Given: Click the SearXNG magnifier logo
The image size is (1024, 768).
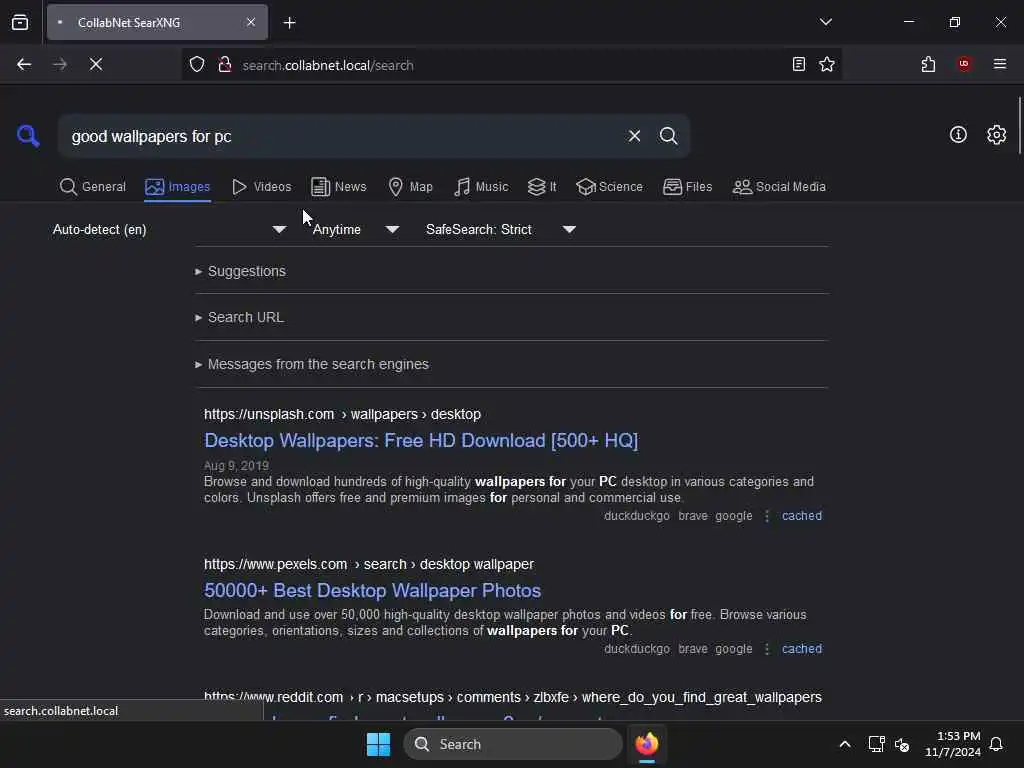Looking at the screenshot, I should click(28, 136).
